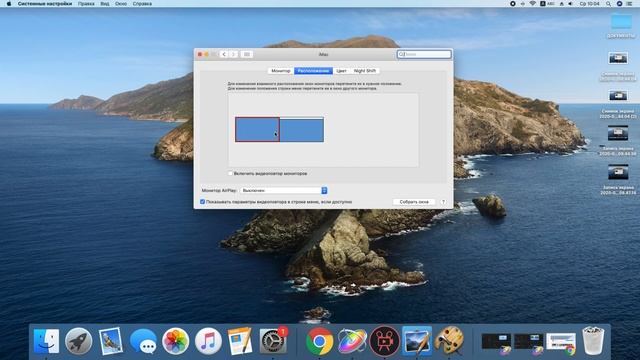Open Siri from the menu bar
The width and height of the screenshot is (640, 360).
pos(619,4)
